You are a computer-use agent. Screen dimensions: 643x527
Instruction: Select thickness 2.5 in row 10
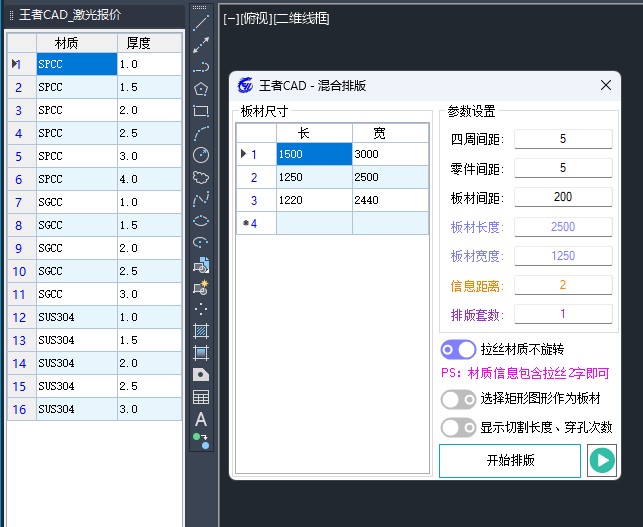(149, 271)
